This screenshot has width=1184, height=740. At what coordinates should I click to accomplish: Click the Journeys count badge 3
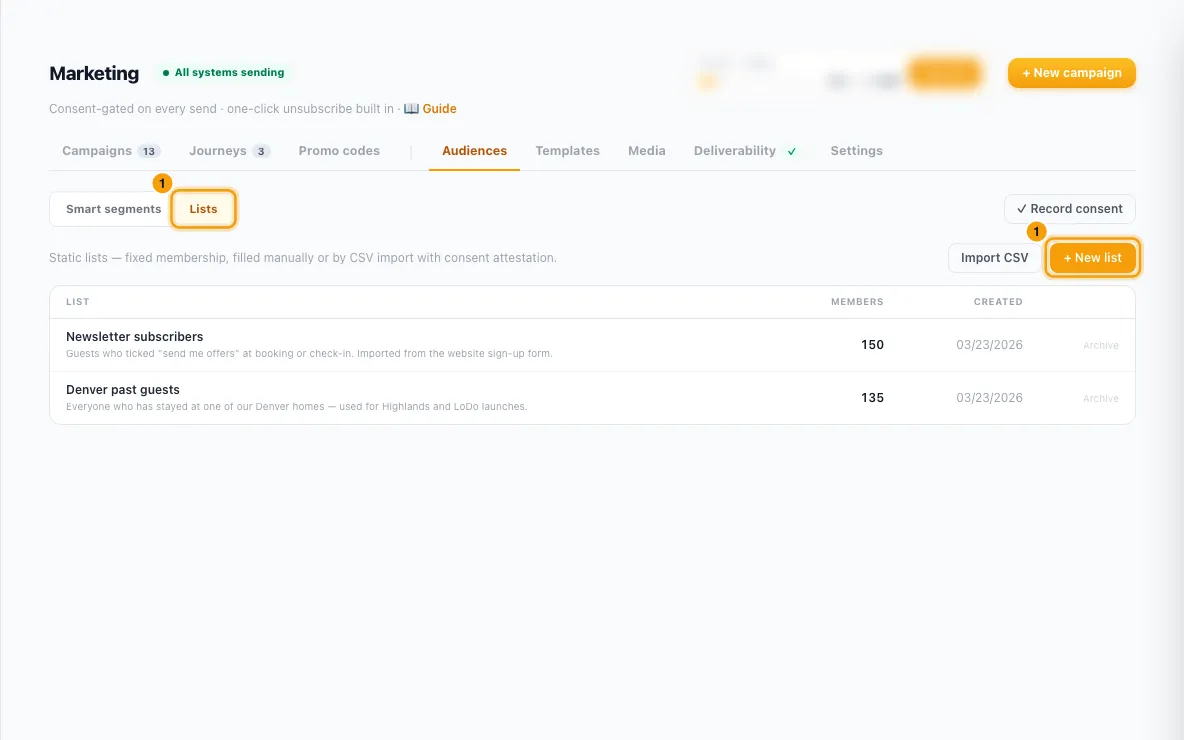[x=261, y=151]
